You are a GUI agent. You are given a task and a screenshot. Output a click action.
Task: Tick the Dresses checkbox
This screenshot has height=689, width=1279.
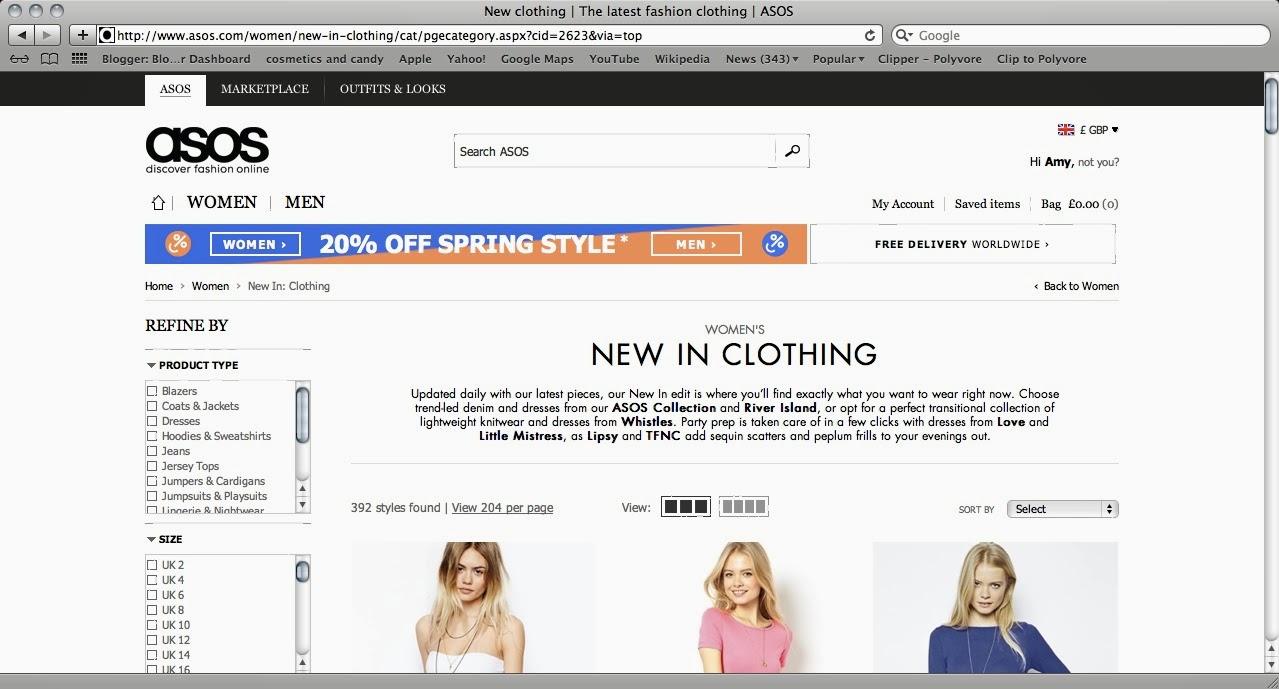click(x=152, y=421)
